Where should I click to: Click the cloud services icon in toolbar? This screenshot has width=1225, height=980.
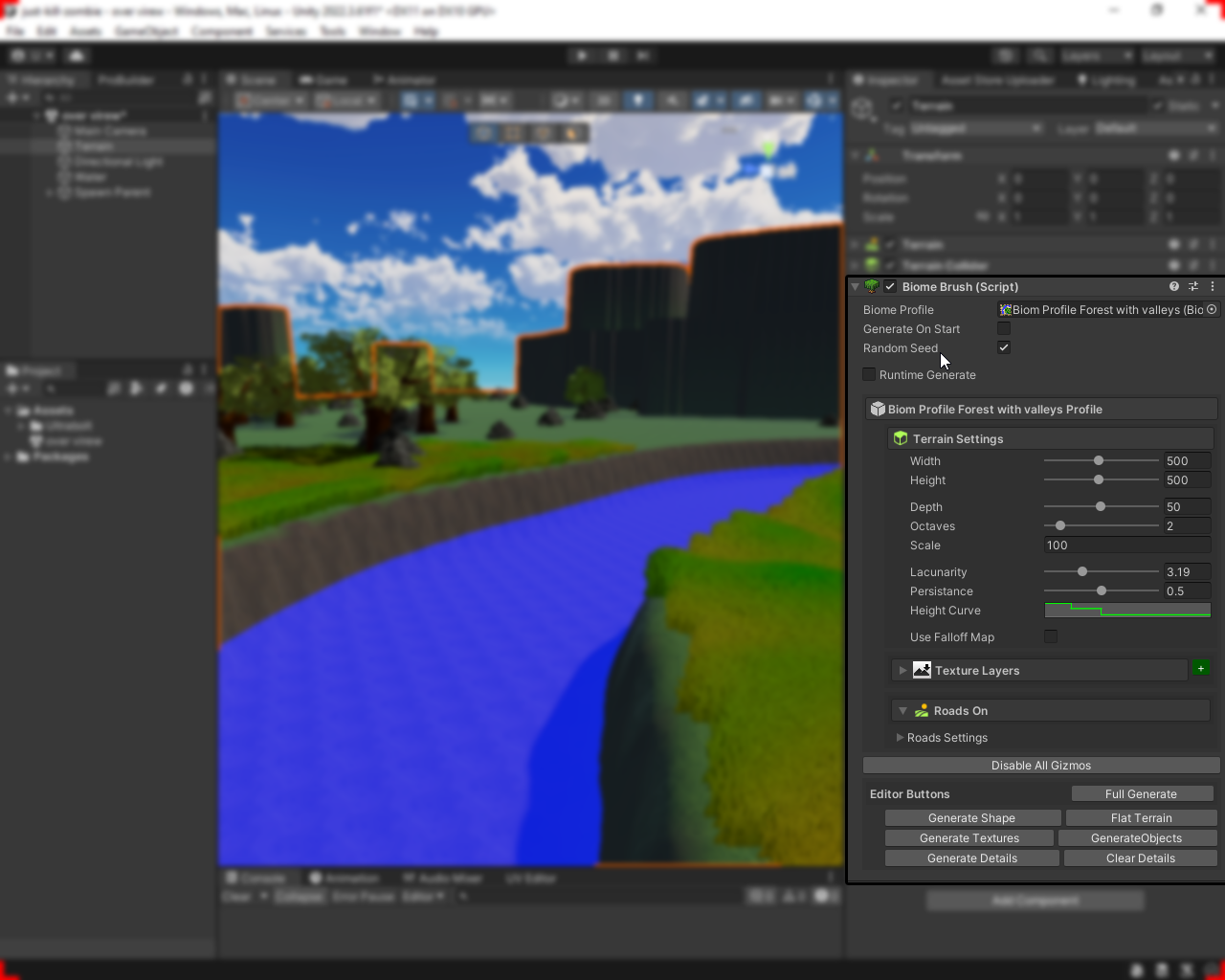pos(78,56)
